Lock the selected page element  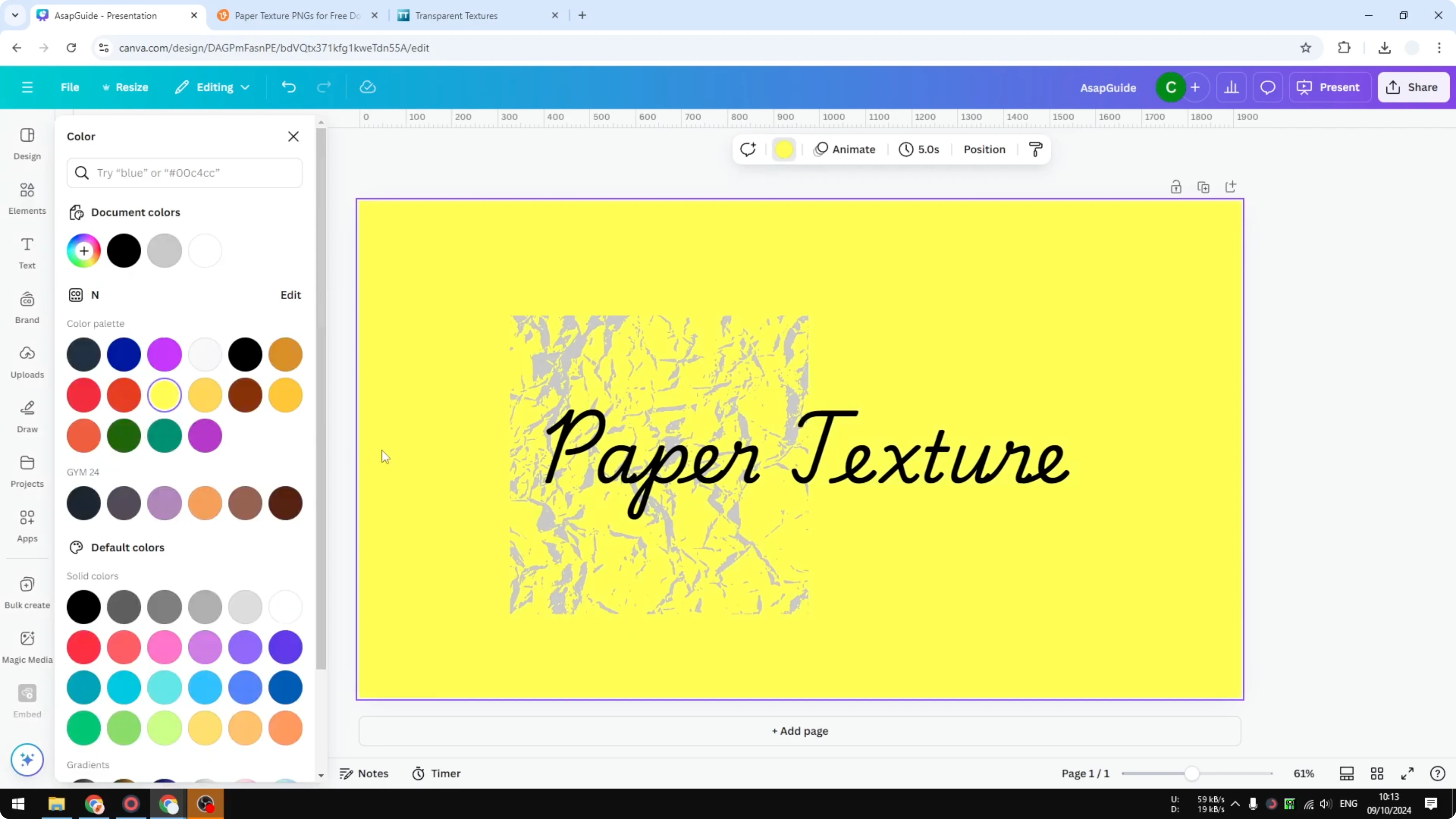pos(1176,186)
